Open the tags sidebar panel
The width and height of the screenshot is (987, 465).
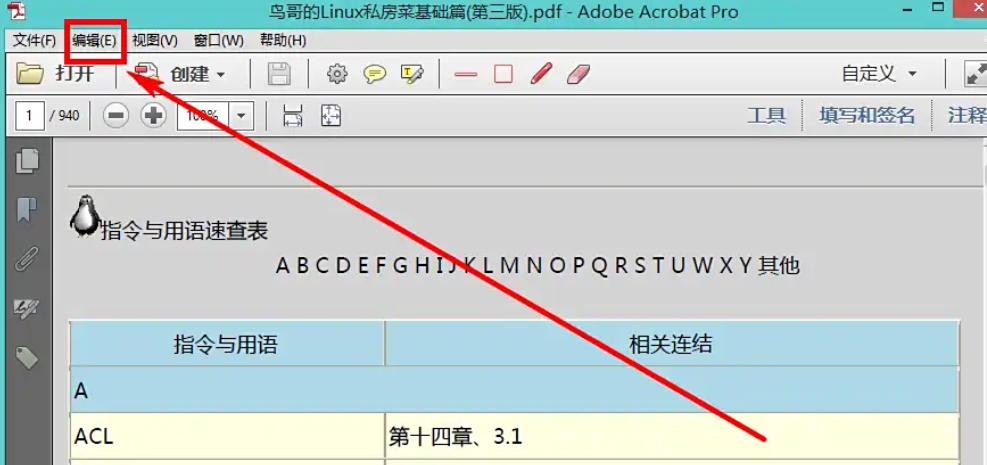click(27, 357)
